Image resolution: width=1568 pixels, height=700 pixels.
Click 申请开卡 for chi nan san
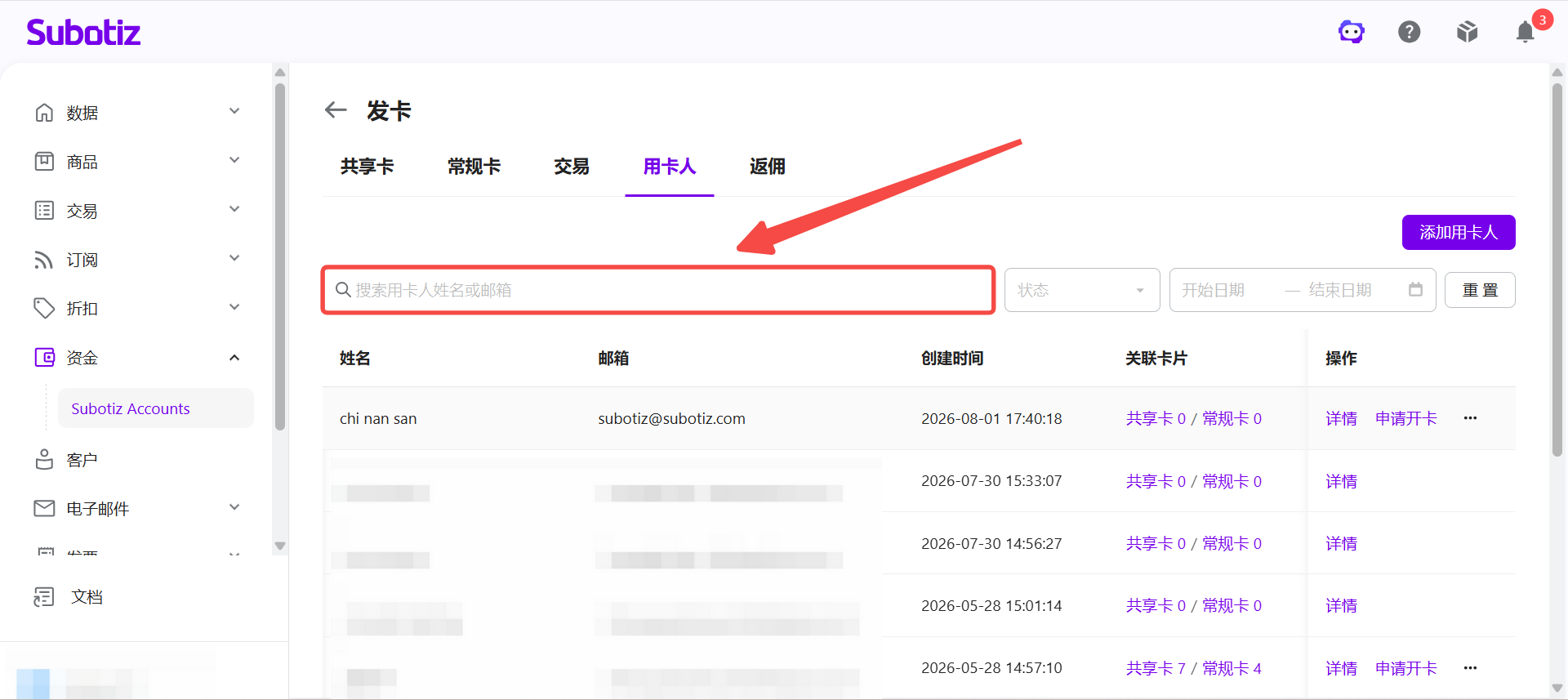pyautogui.click(x=1406, y=419)
